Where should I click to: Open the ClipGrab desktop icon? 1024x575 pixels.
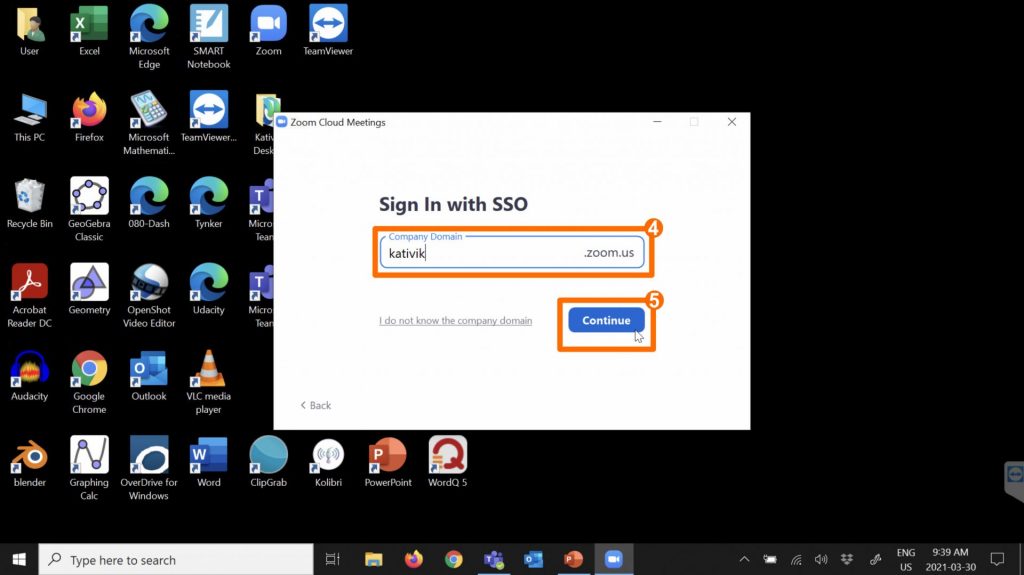coord(268,460)
